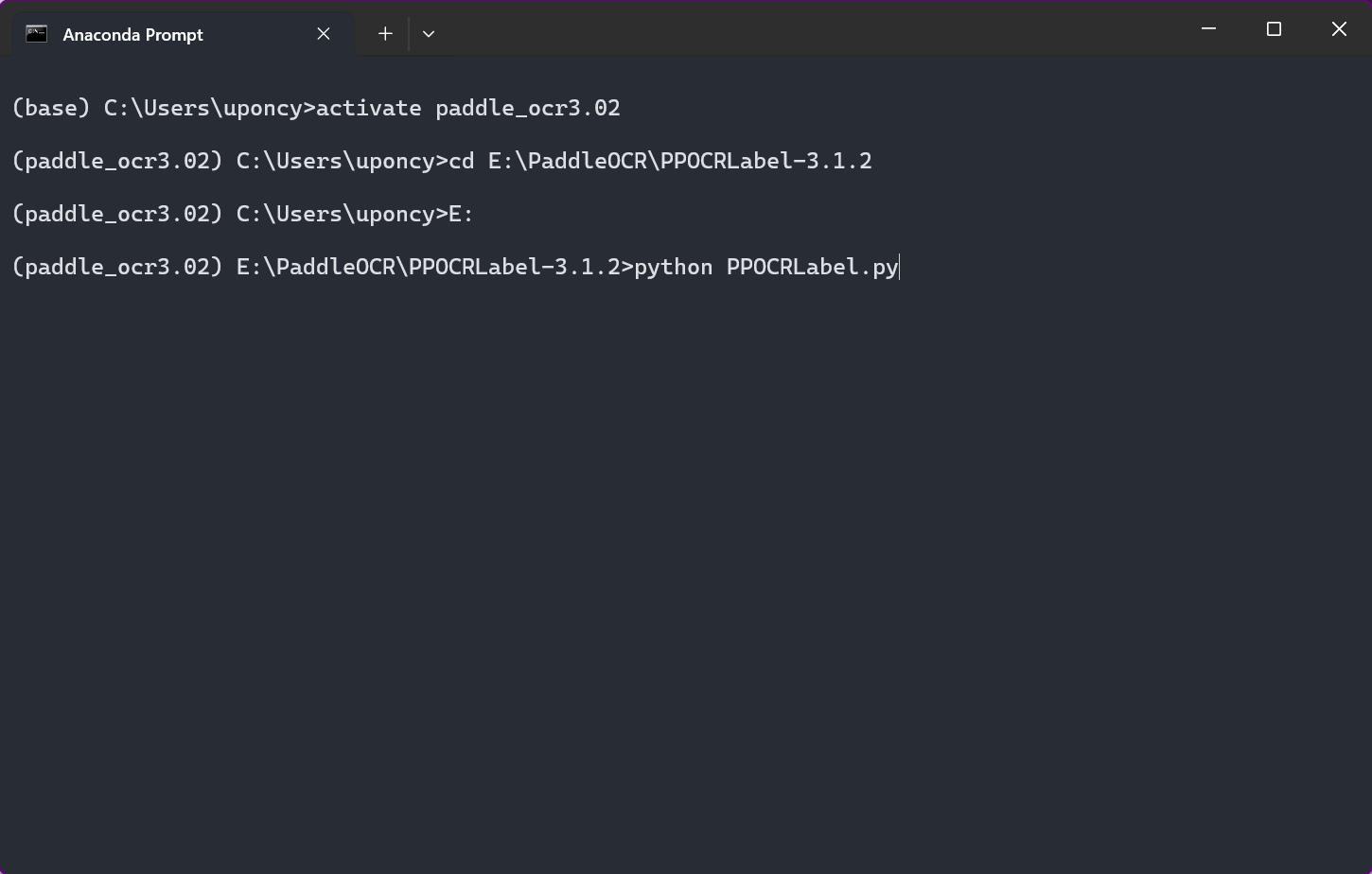
Task: Click the "E:\PaddleOCR\PPOCRLabel-3.1.2" path in last prompt
Action: (428, 267)
